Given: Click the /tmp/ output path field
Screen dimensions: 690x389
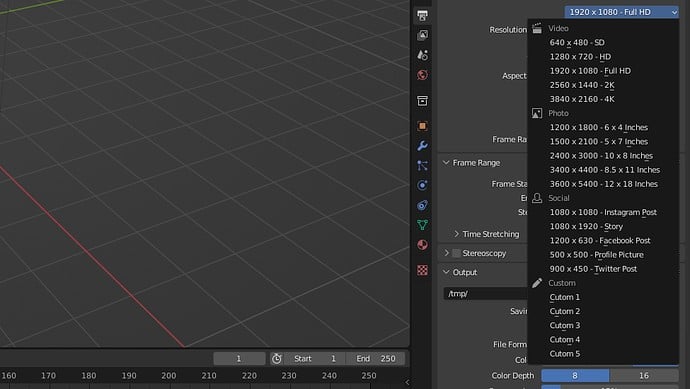Looking at the screenshot, I should click(x=485, y=294).
